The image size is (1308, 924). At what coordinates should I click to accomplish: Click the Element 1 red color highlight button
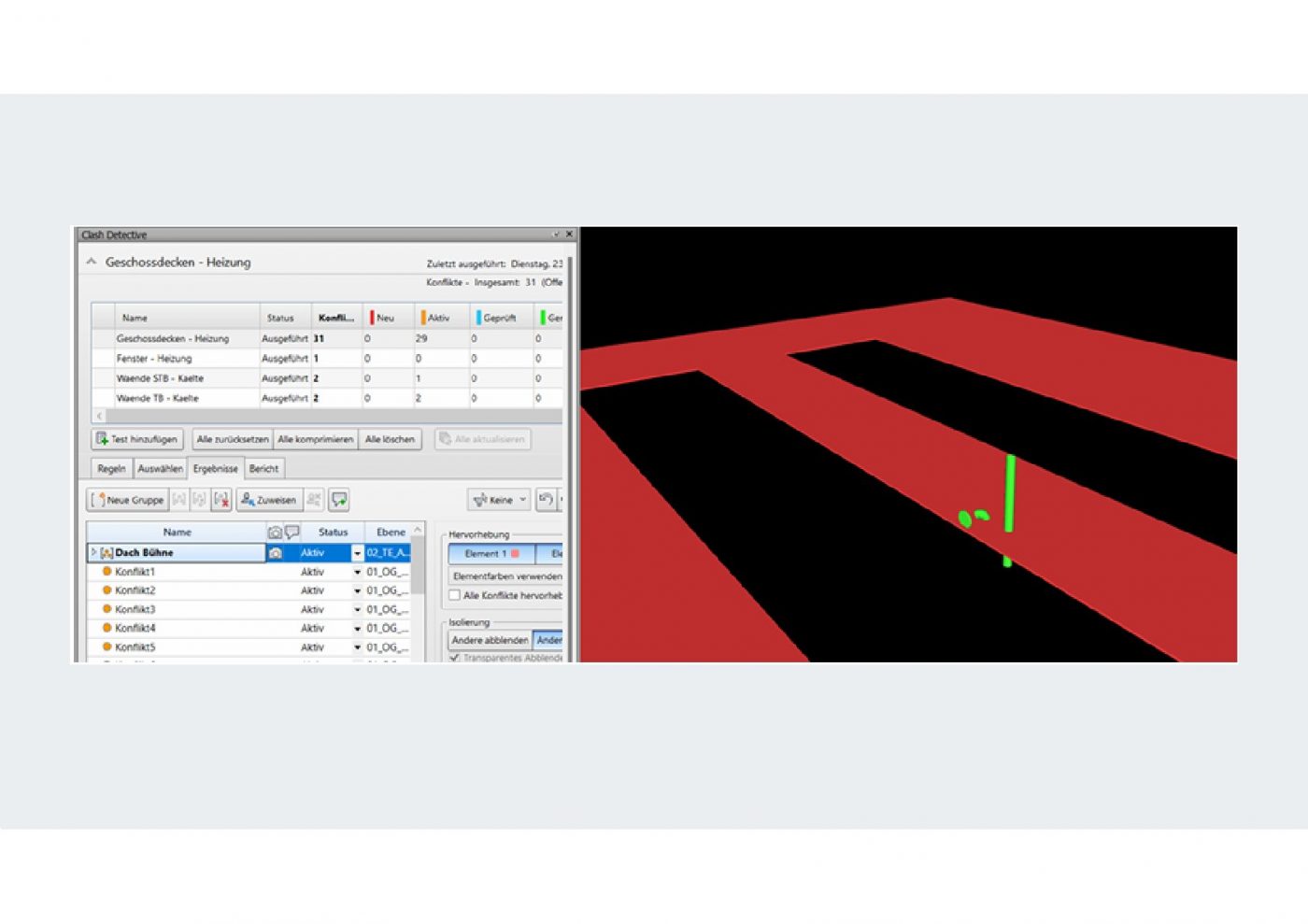[x=490, y=554]
